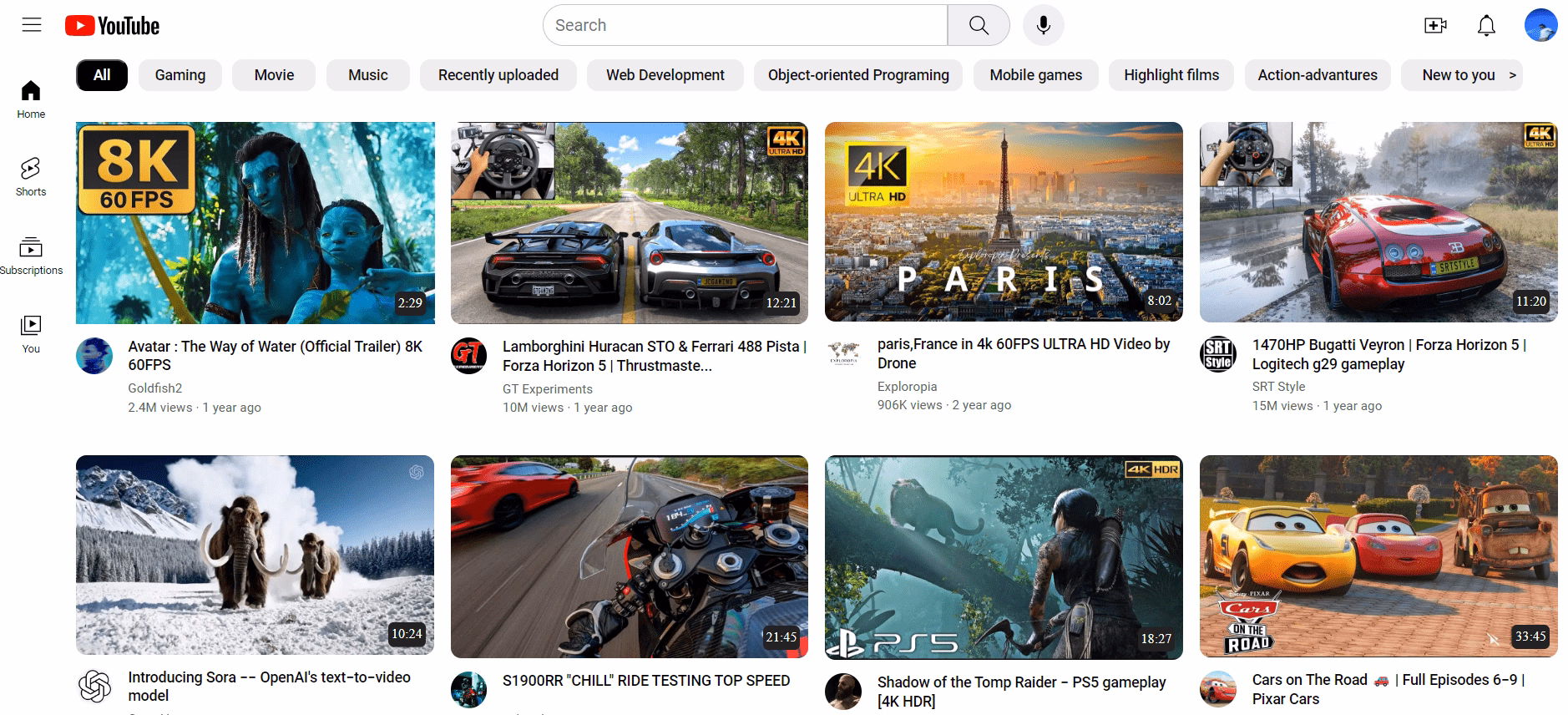Select Recently uploaded chip
This screenshot has height=715, width=1568.
[498, 75]
